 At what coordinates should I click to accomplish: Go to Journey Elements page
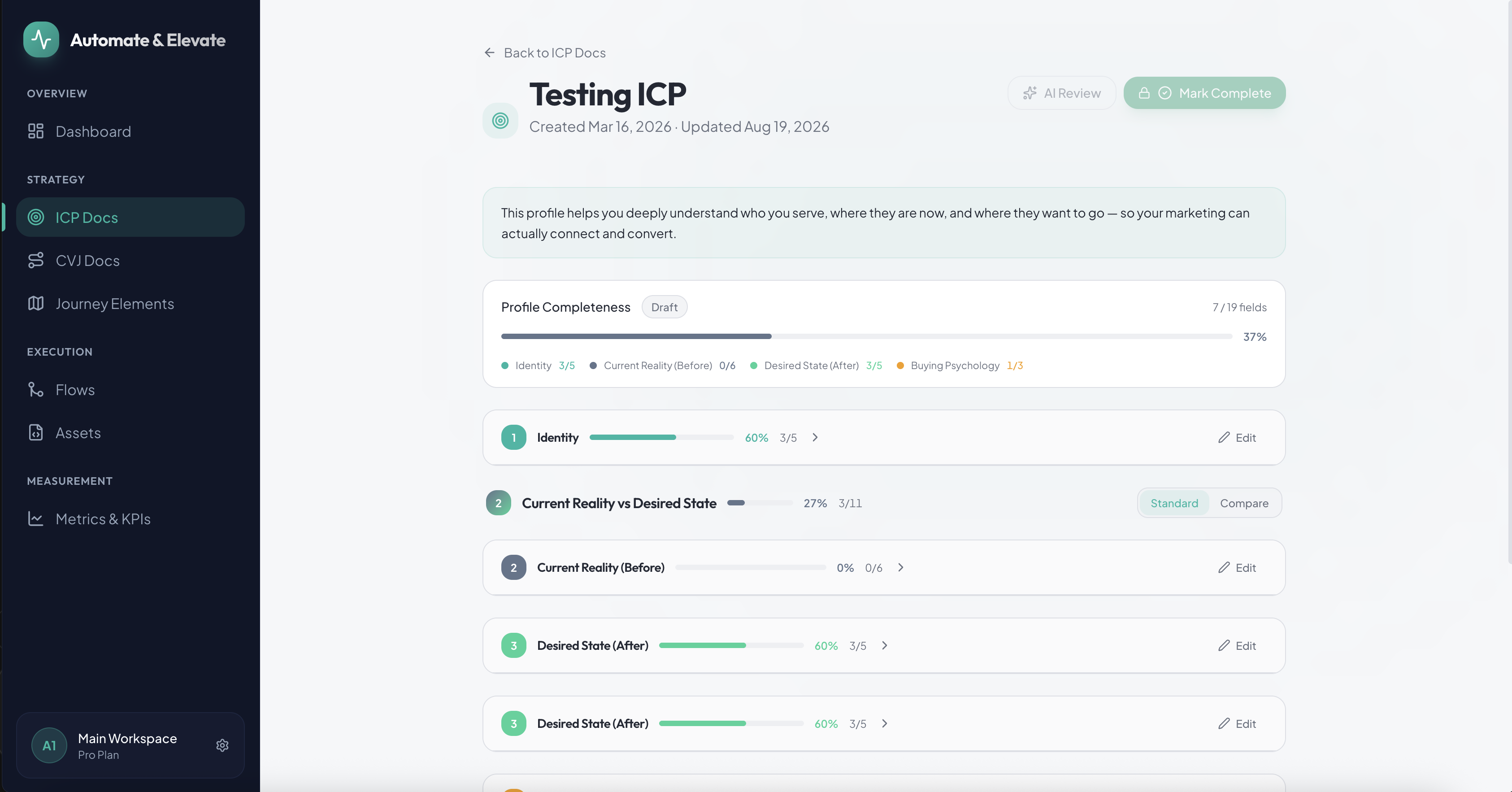[130, 304]
